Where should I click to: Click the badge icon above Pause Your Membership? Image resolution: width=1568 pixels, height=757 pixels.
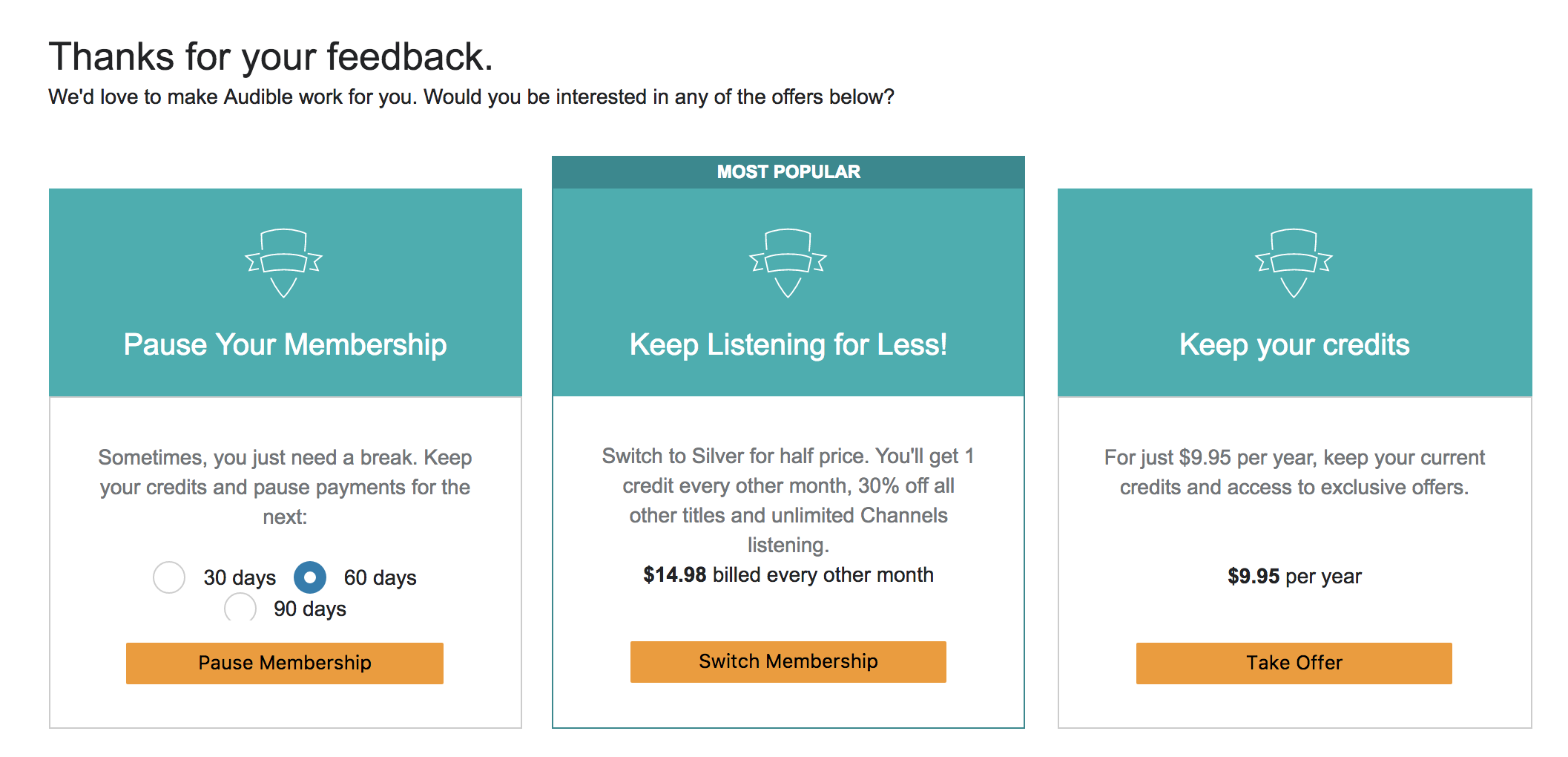pos(284,263)
